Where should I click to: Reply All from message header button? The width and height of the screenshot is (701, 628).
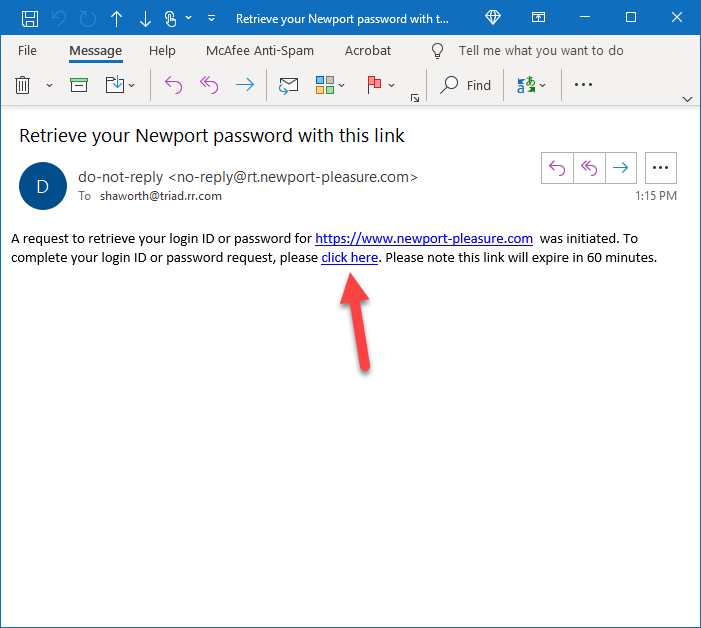point(589,168)
